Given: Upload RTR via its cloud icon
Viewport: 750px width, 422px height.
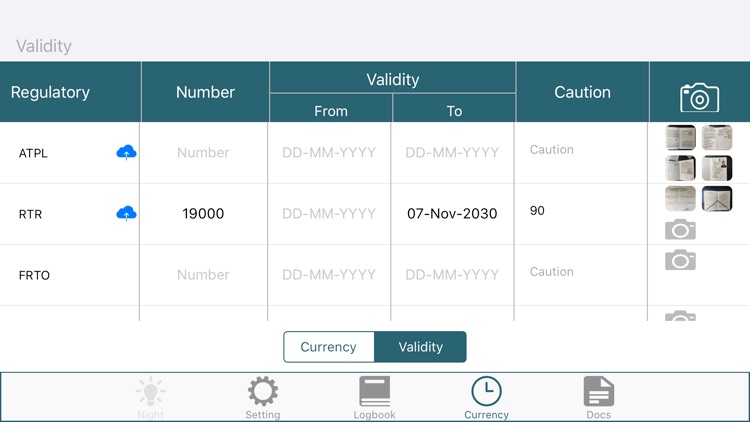Looking at the screenshot, I should coord(126,213).
